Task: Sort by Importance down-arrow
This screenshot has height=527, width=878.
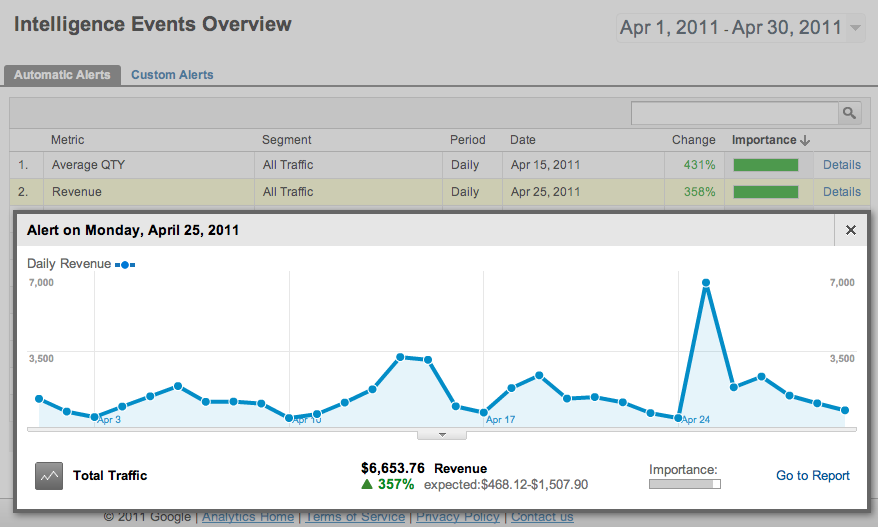Action: pyautogui.click(x=805, y=141)
